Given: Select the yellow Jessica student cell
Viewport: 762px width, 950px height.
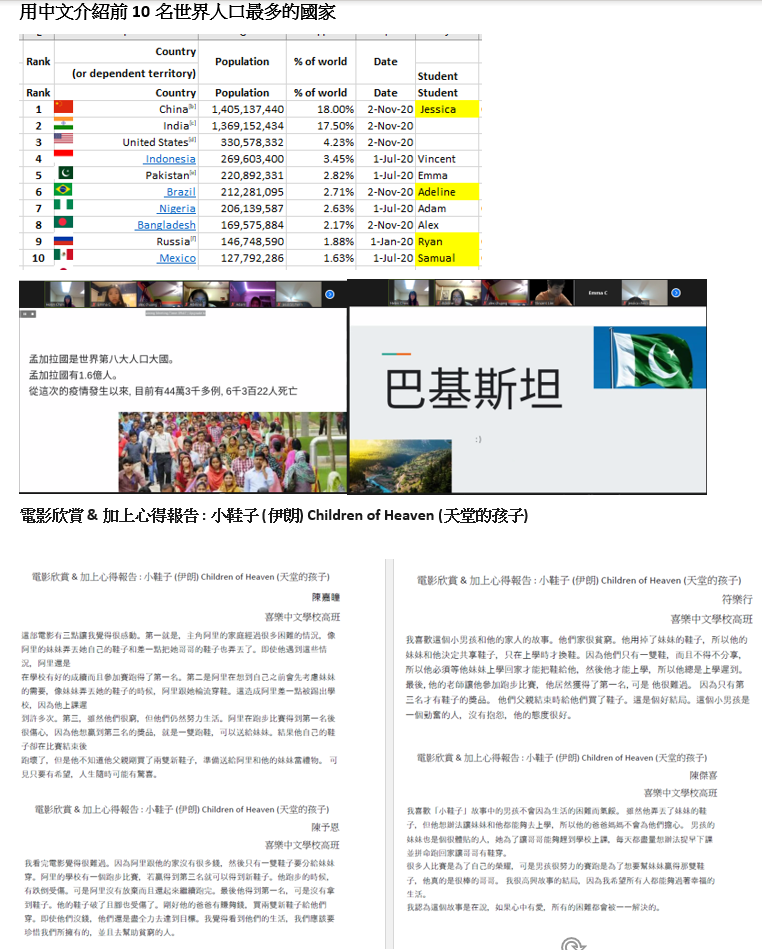Looking at the screenshot, I should pyautogui.click(x=447, y=109).
